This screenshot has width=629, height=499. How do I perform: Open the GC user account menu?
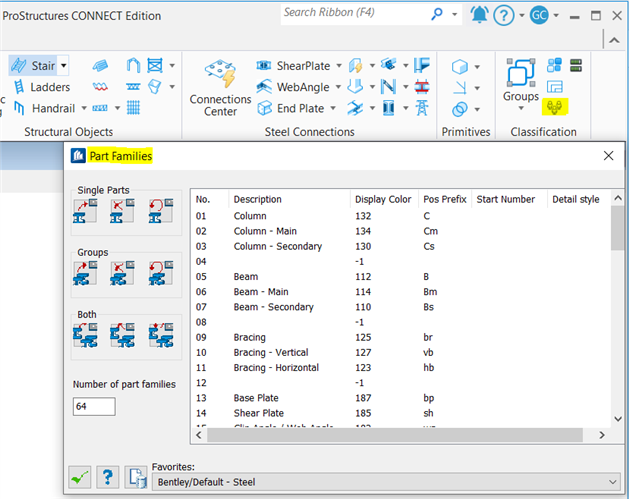(x=539, y=15)
